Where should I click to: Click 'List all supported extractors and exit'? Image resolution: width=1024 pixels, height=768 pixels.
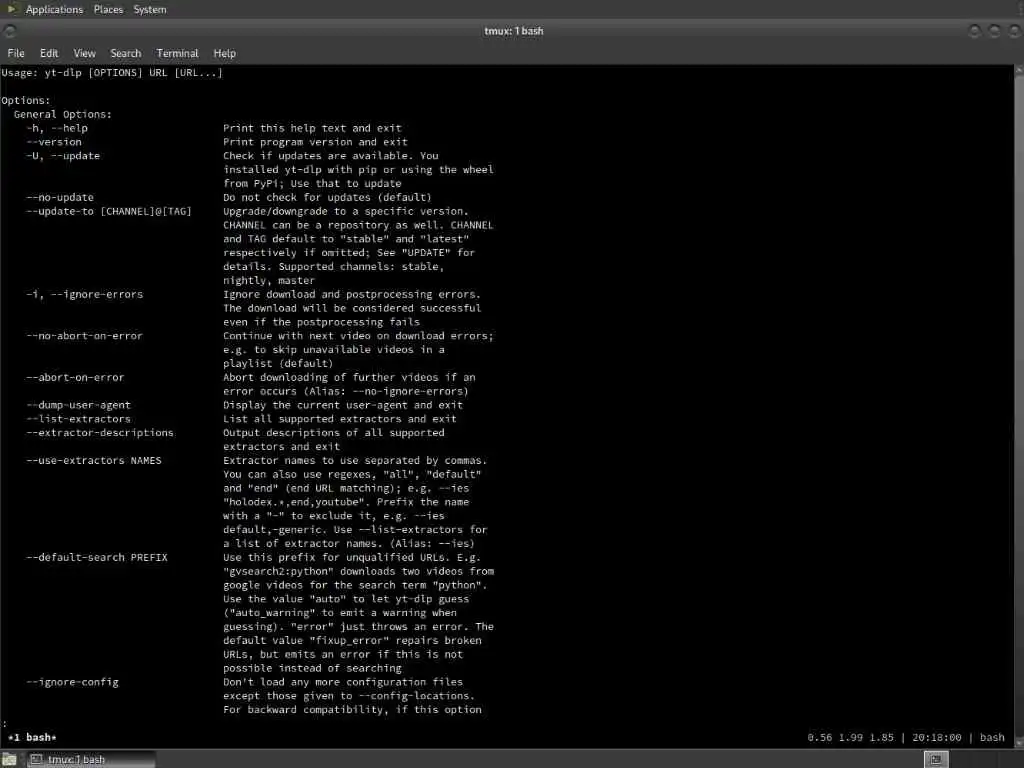(x=340, y=419)
